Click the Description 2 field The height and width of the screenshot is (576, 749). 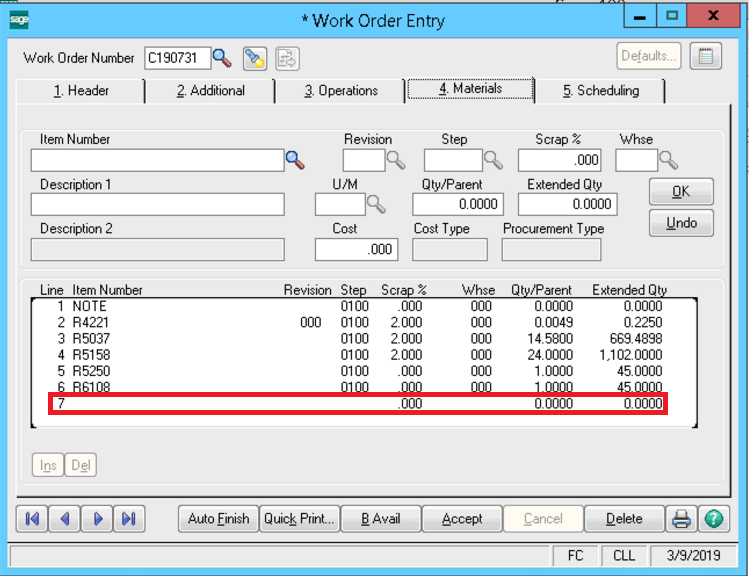(x=157, y=249)
